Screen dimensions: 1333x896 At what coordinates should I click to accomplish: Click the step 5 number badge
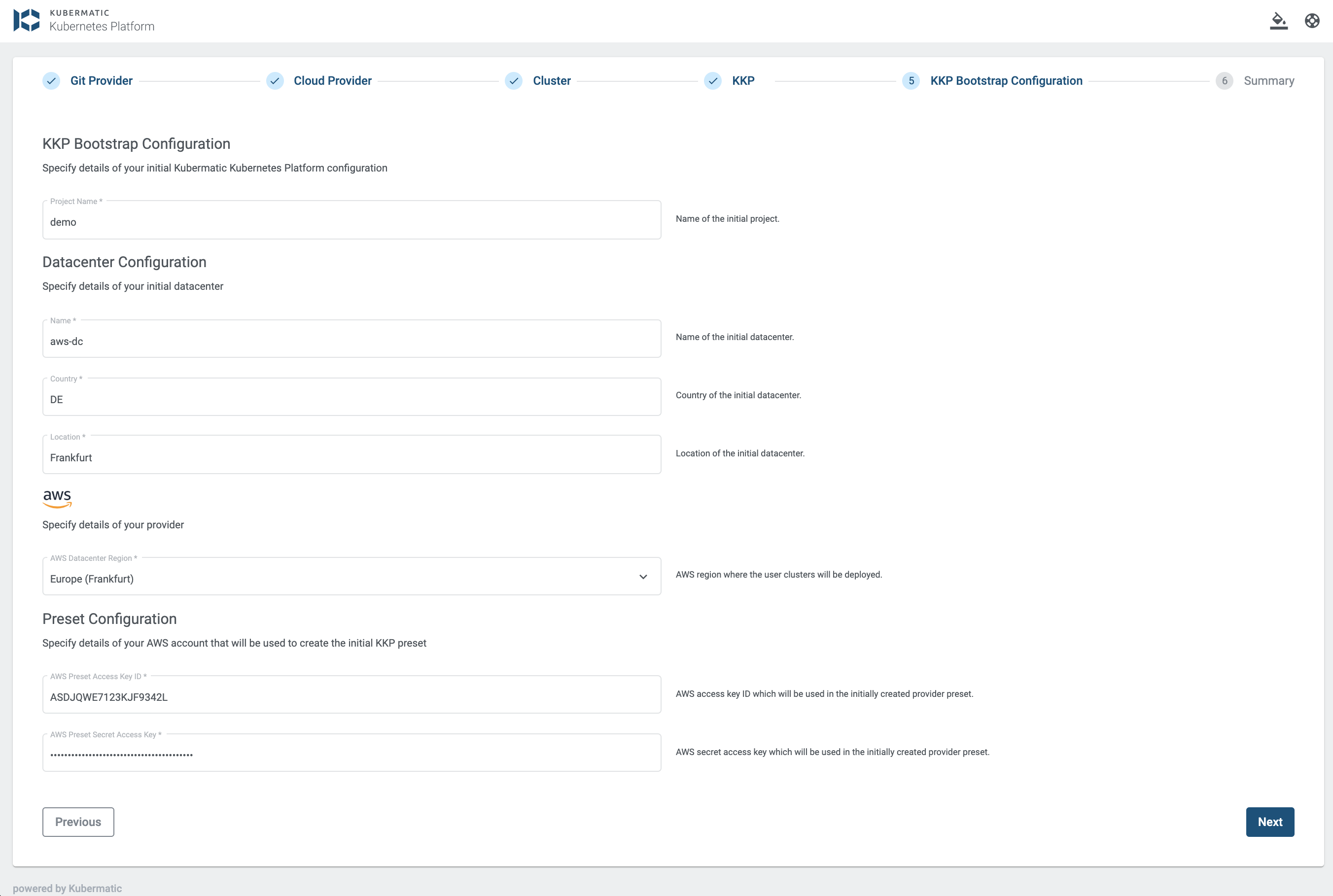click(911, 80)
